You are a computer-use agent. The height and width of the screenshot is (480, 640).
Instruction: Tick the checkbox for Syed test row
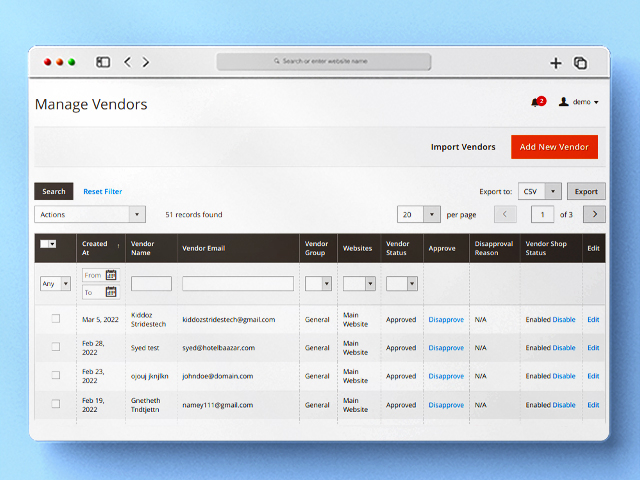[56, 348]
